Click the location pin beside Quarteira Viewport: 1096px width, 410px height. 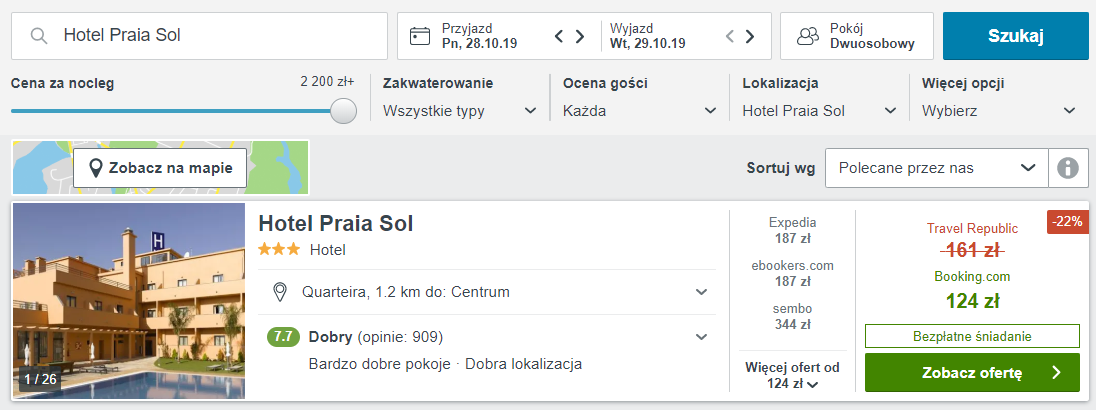[x=280, y=292]
